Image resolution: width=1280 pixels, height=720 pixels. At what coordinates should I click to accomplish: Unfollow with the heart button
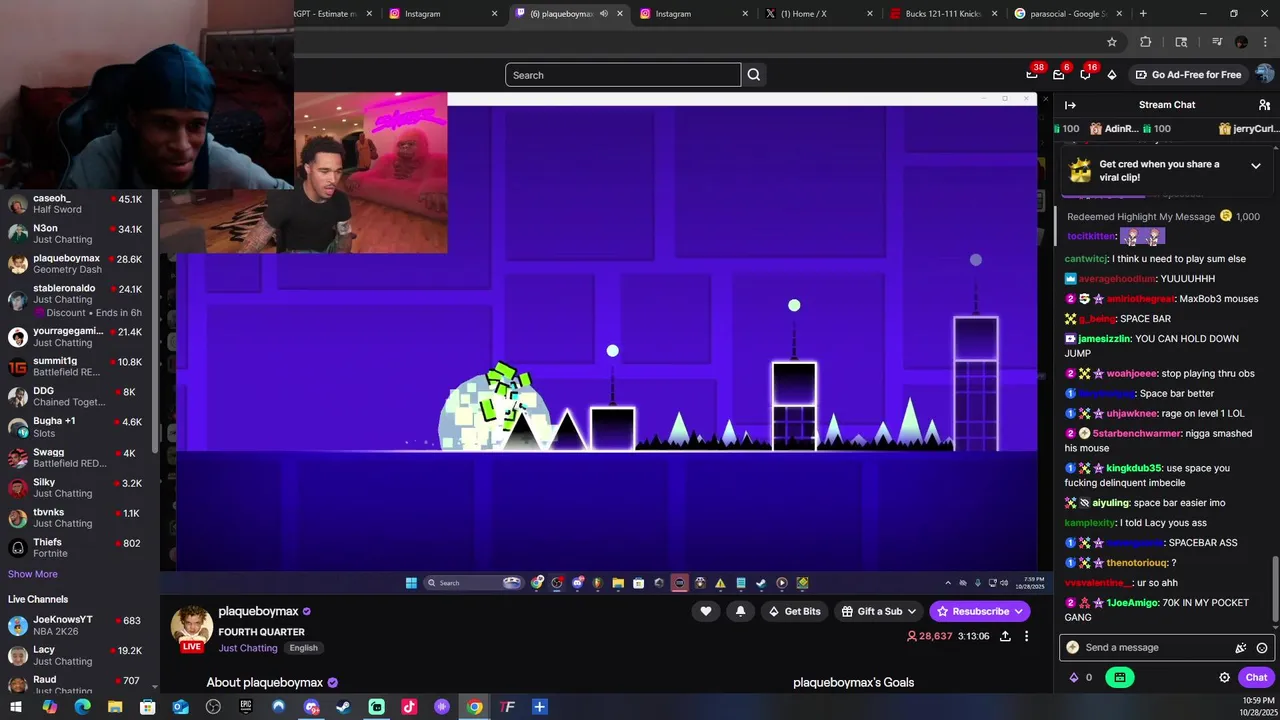point(706,611)
